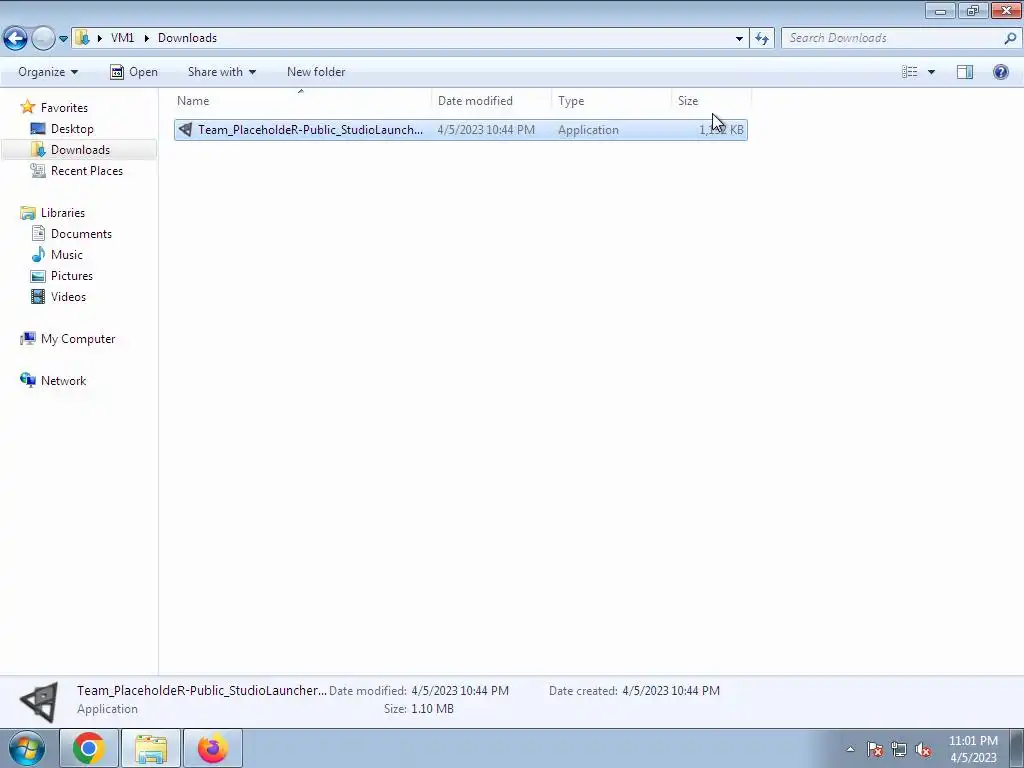Viewport: 1024px width, 768px height.
Task: Click the Open toolbar button
Action: [134, 72]
